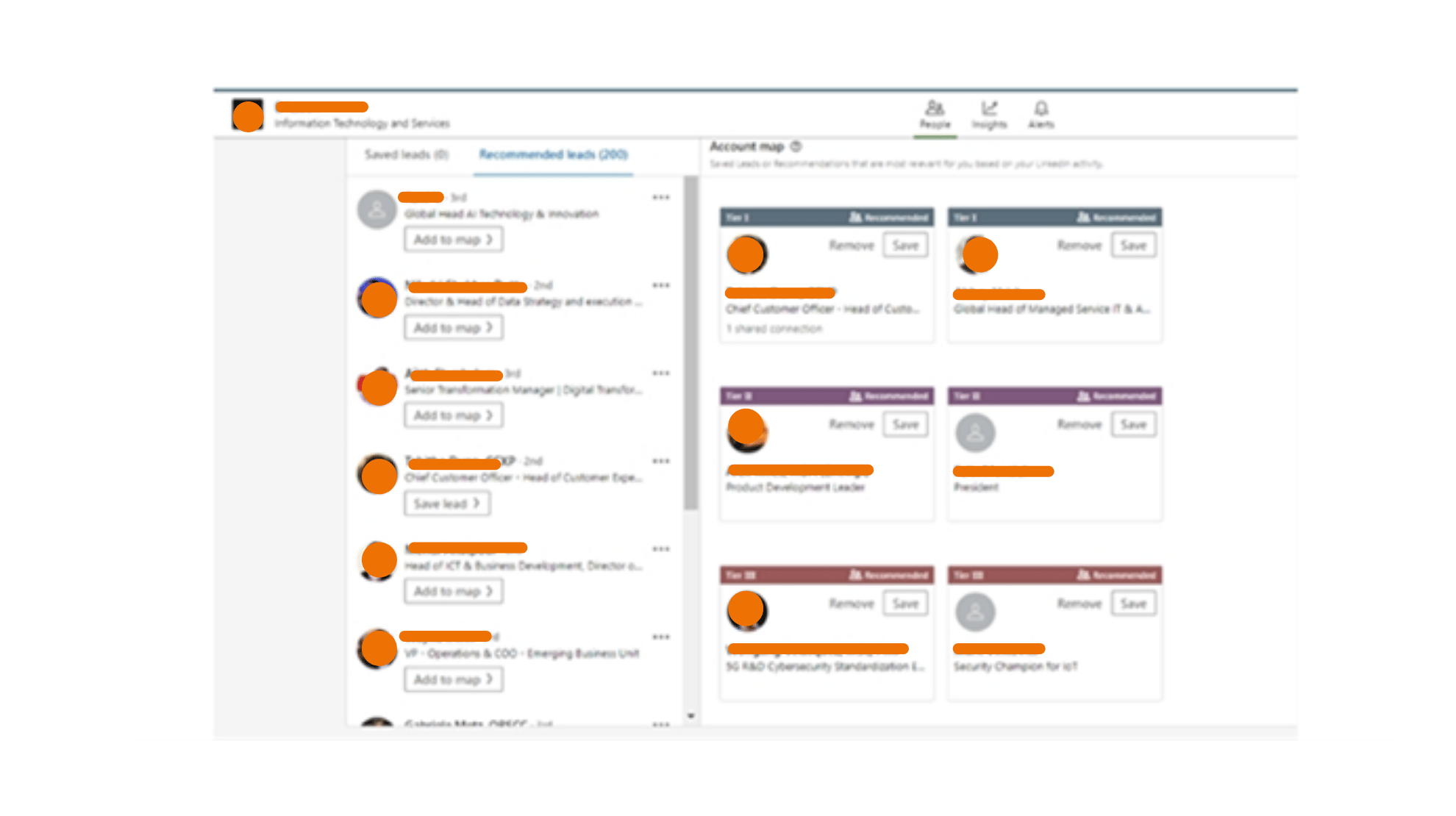Open the more options dots for Global Head AI Technology lead
1456x816 pixels.
(x=661, y=197)
